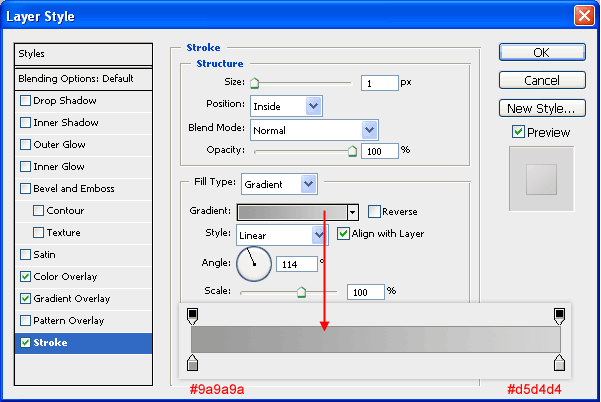
Task: Click the New Style... button
Action: point(540,108)
